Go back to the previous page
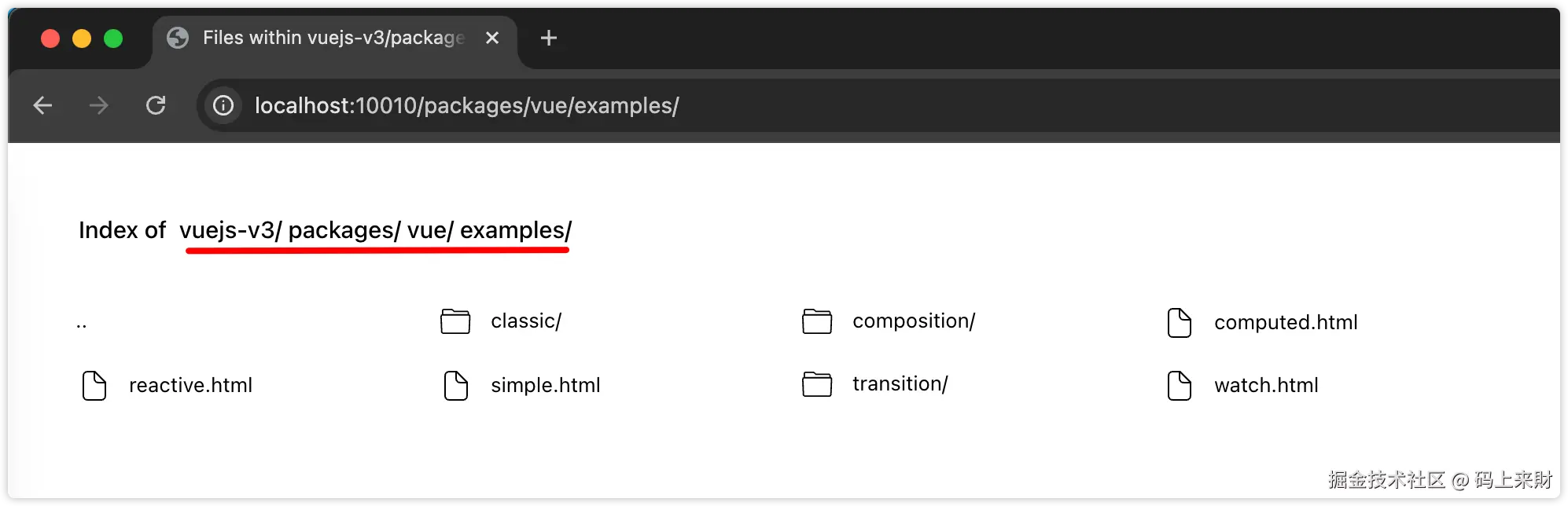Image resolution: width=1568 pixels, height=506 pixels. (42, 105)
